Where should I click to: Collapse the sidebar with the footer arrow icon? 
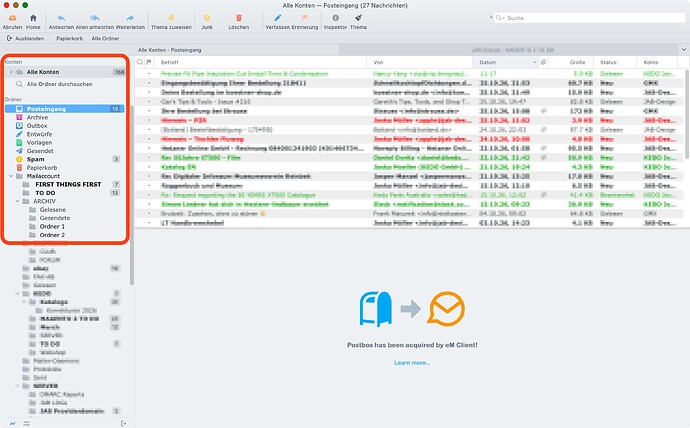(124, 423)
